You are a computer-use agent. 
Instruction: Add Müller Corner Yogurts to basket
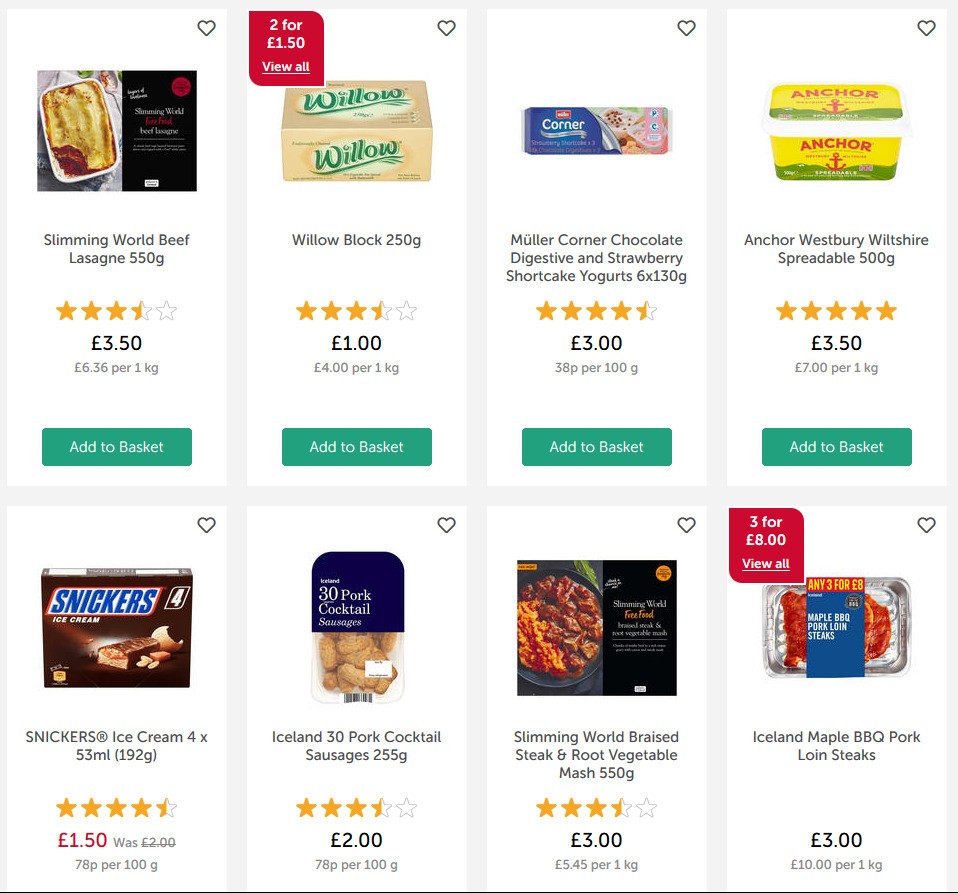596,447
